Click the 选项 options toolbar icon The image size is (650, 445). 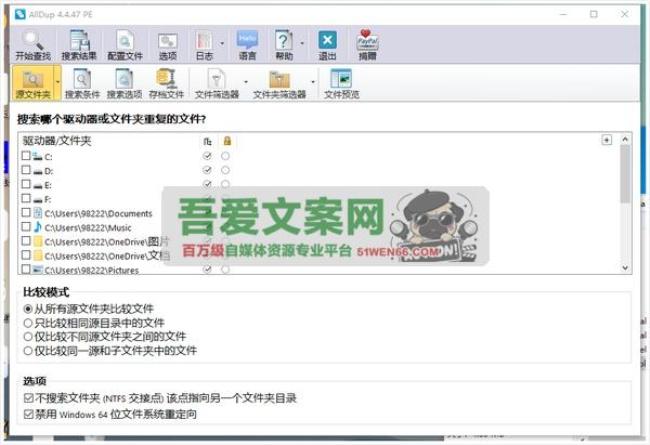pyautogui.click(x=167, y=44)
